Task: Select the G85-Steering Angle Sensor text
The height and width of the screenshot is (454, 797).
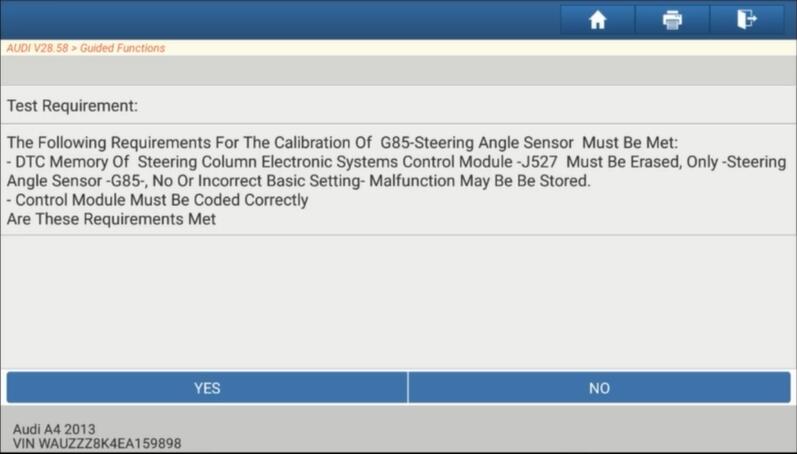Action: pyautogui.click(x=477, y=142)
